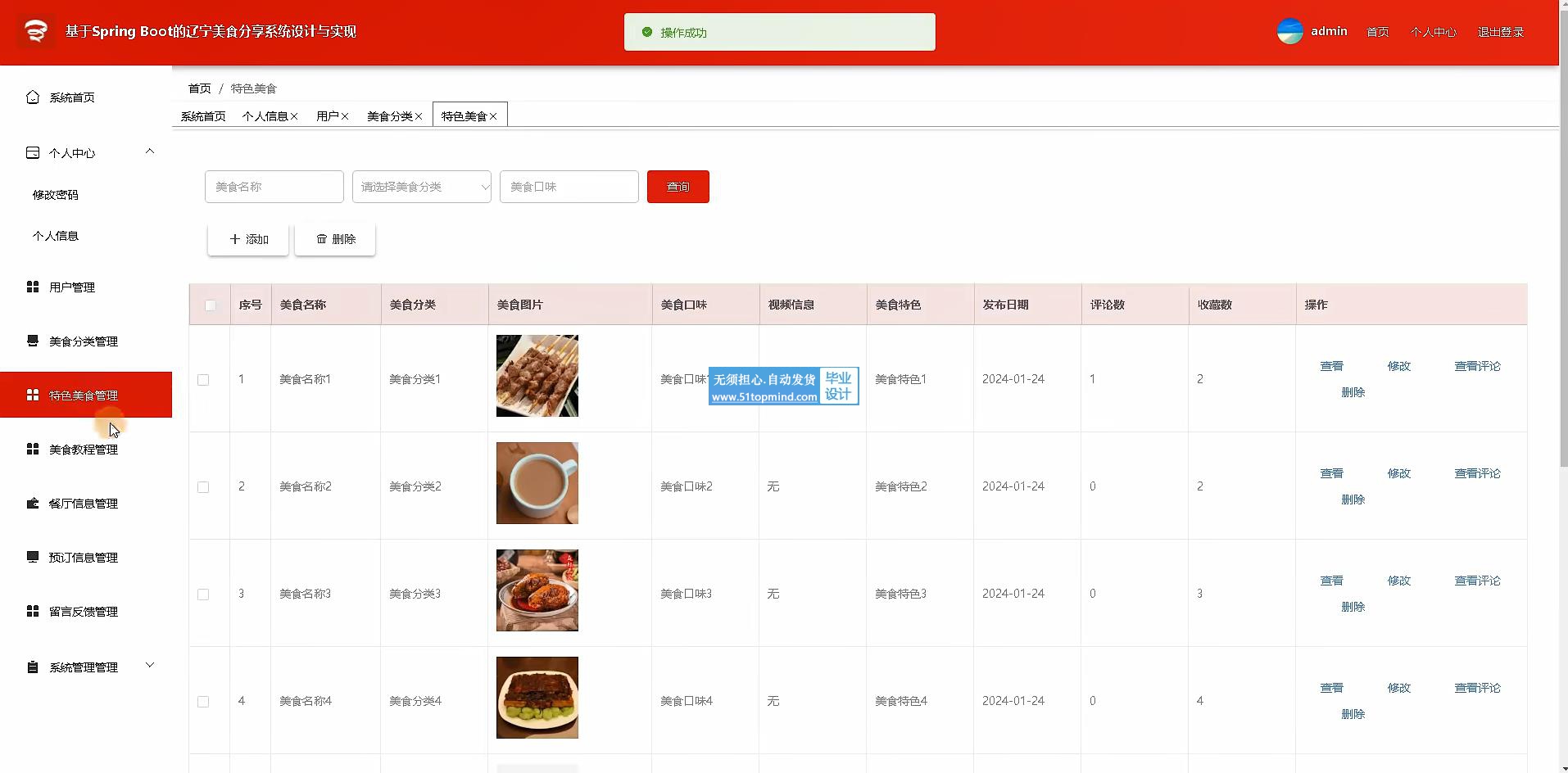Click 修改 for row 美食名称2
The width and height of the screenshot is (1568, 773).
click(1399, 473)
